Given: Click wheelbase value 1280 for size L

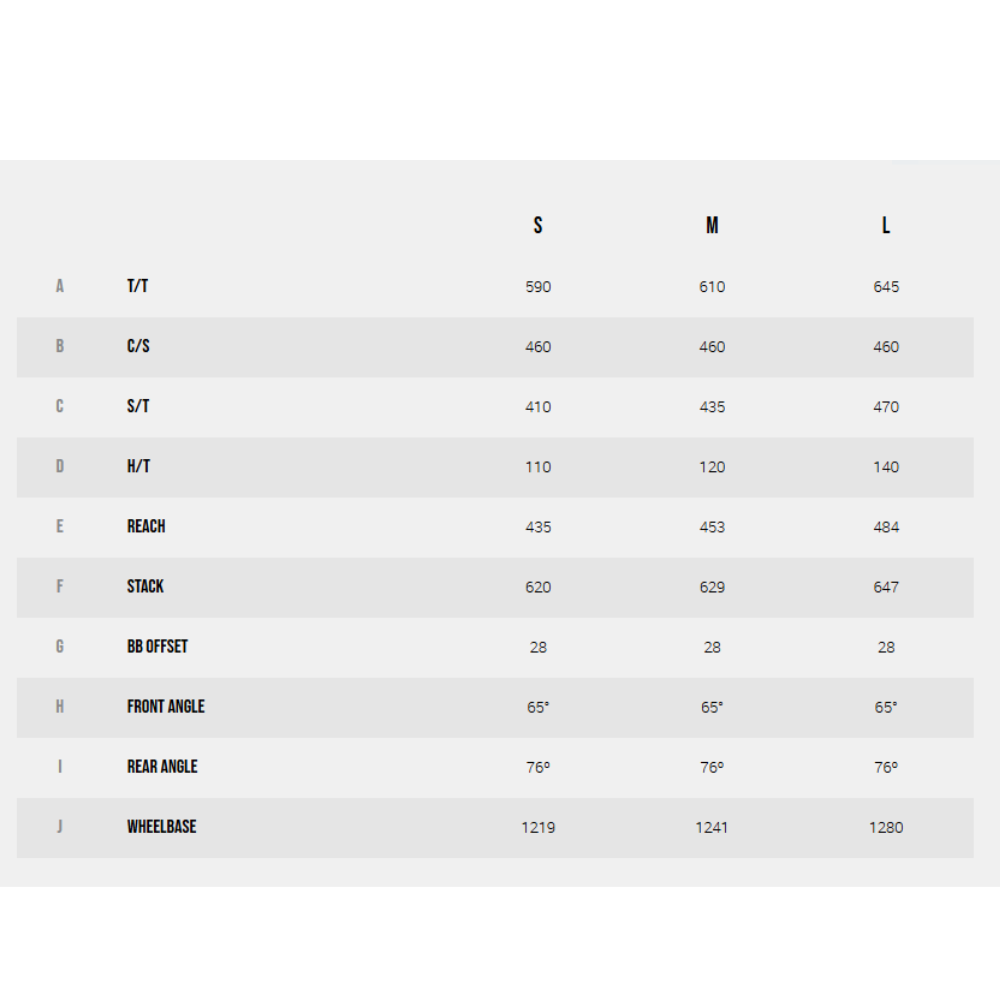Looking at the screenshot, I should [x=886, y=827].
